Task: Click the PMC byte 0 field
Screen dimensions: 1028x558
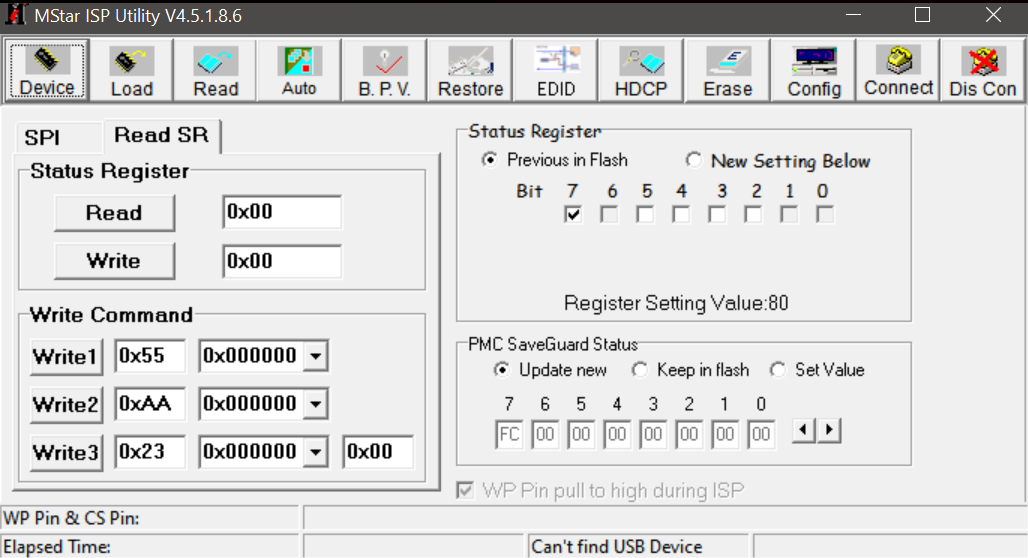Action: (761, 434)
